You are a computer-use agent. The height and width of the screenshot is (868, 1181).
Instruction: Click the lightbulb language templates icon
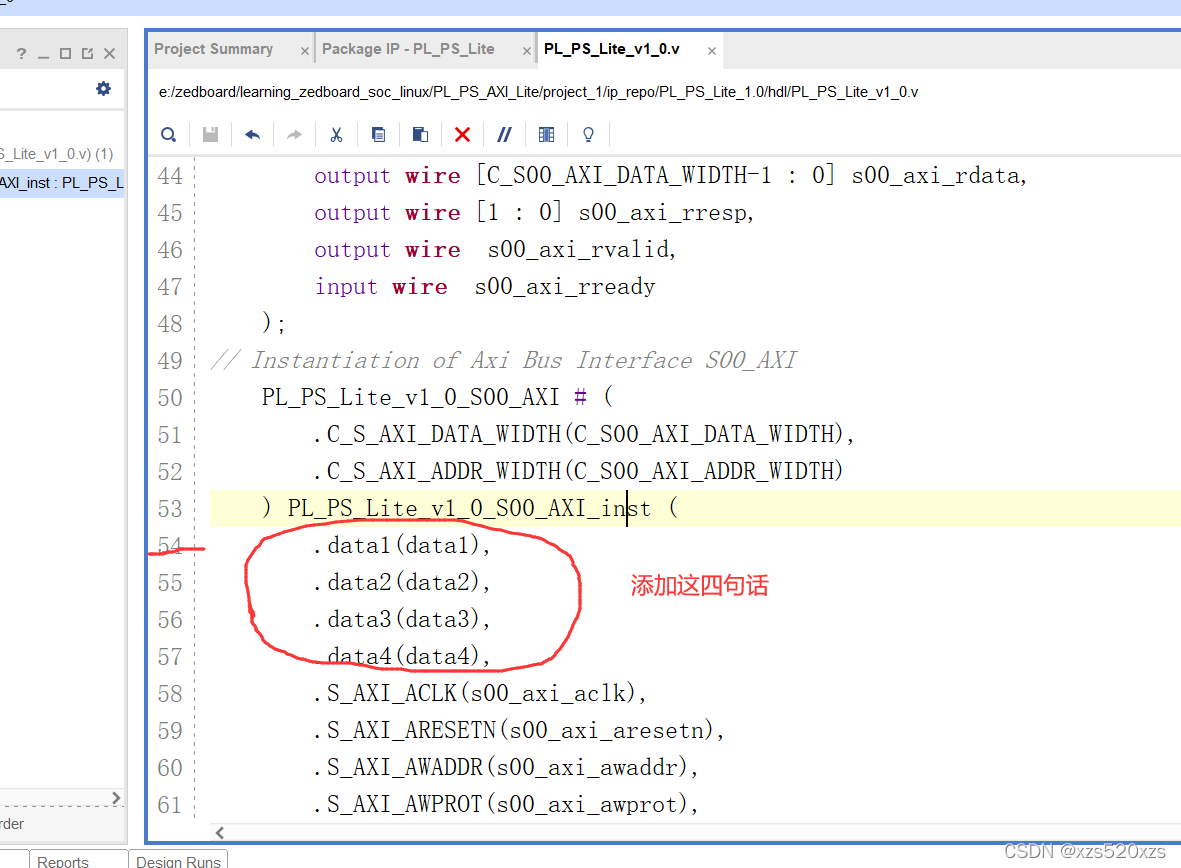coord(588,135)
